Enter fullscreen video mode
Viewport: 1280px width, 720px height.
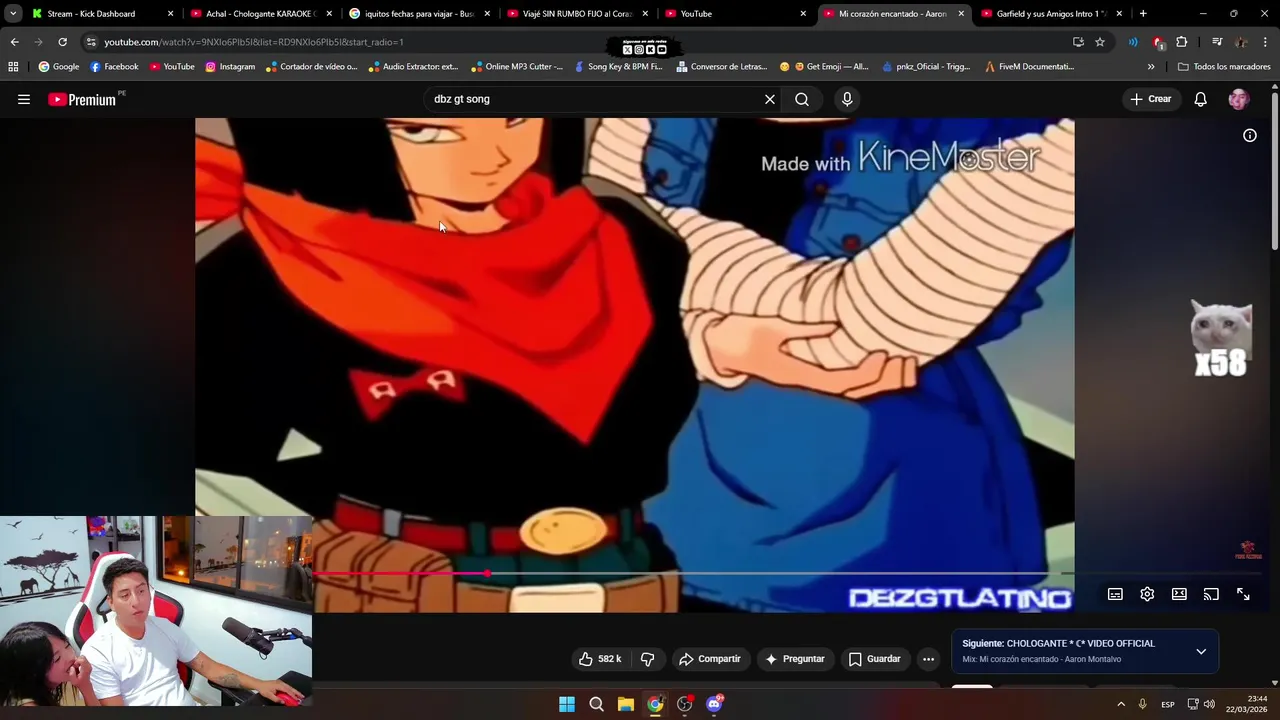[1243, 594]
